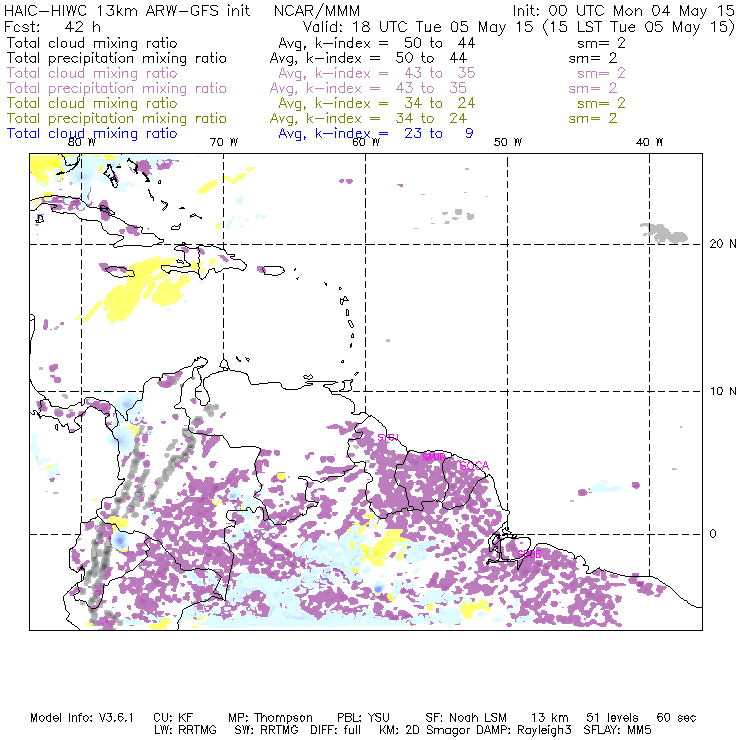
Task: Click the 'SFLAY: MM5' footer entry
Action: pyautogui.click(x=617, y=730)
